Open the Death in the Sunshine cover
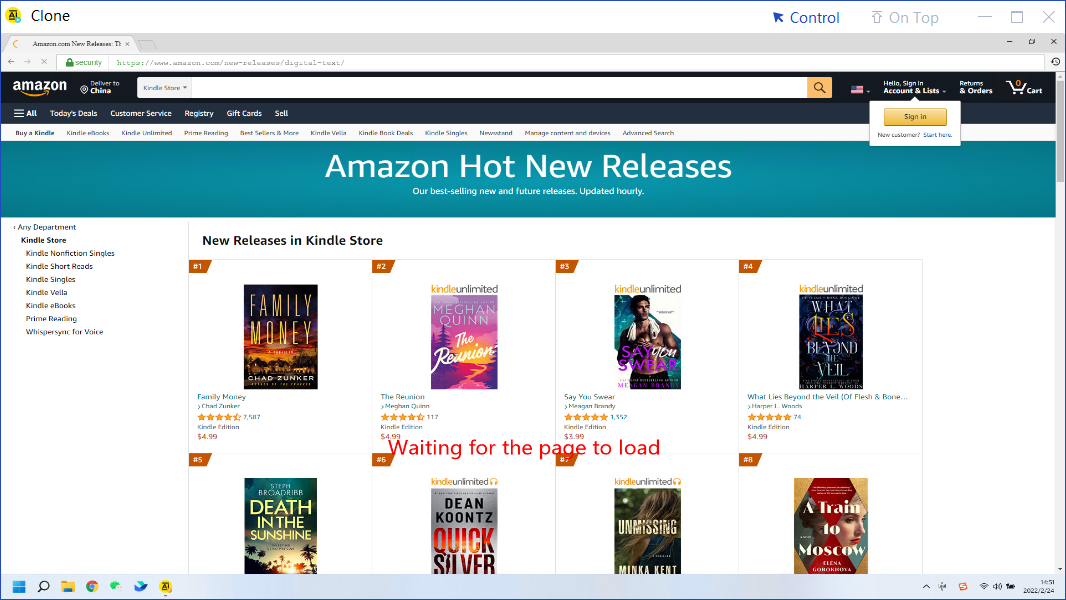 click(x=281, y=526)
